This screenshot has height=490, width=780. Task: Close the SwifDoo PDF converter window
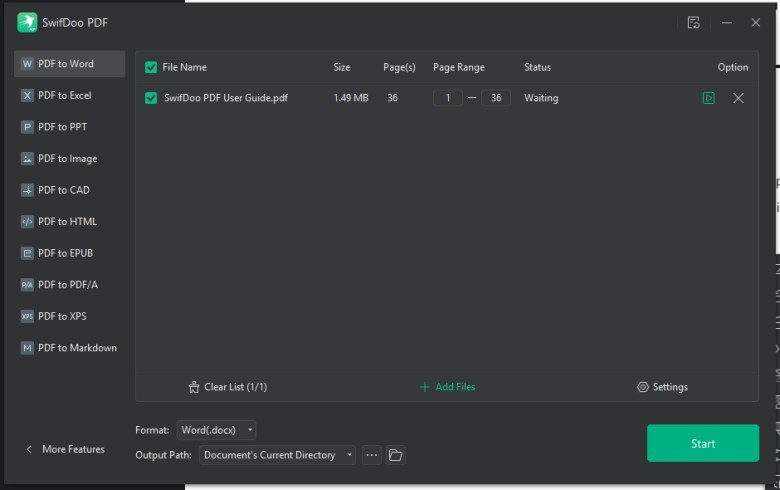756,22
